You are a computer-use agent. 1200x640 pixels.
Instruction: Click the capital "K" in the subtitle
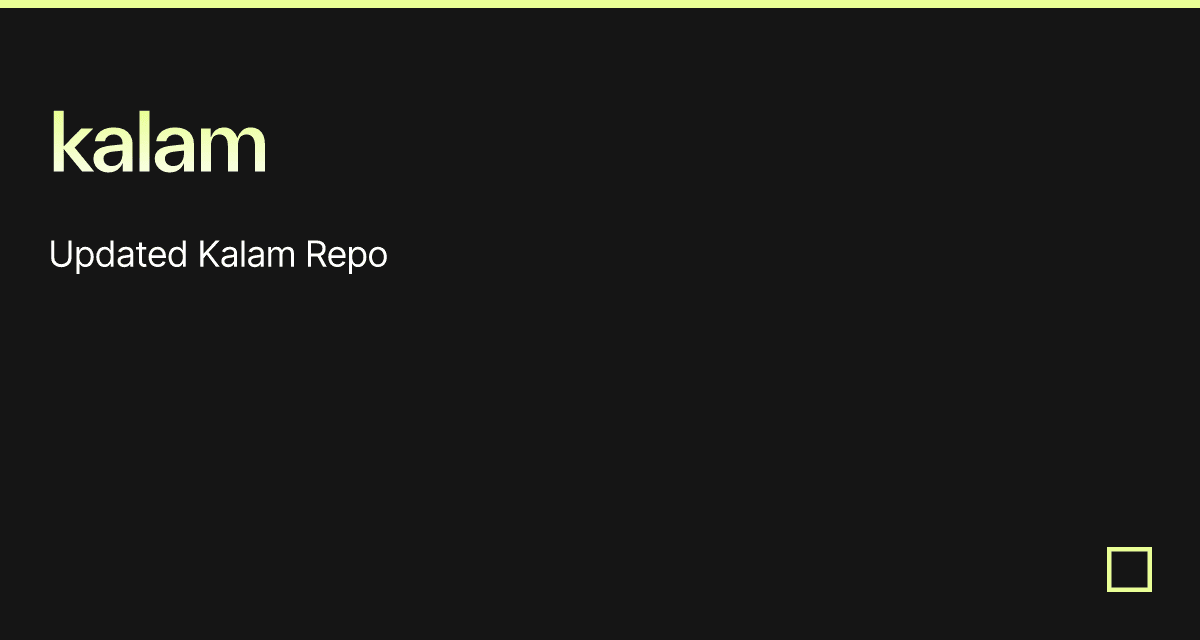pos(207,256)
